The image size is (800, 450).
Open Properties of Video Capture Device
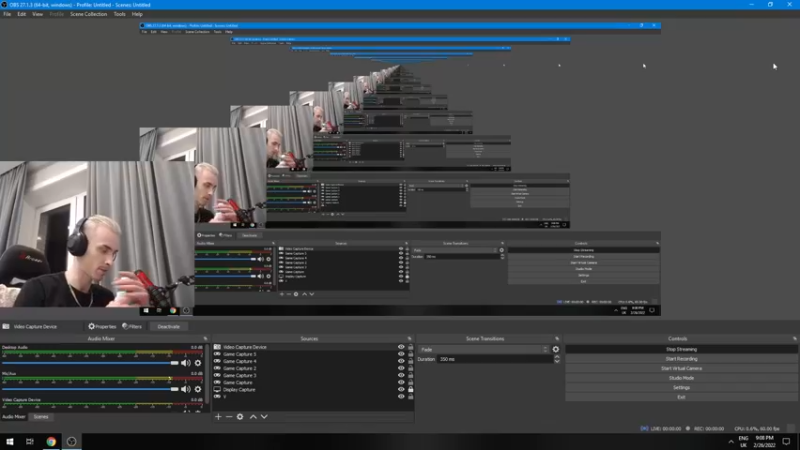tap(102, 327)
